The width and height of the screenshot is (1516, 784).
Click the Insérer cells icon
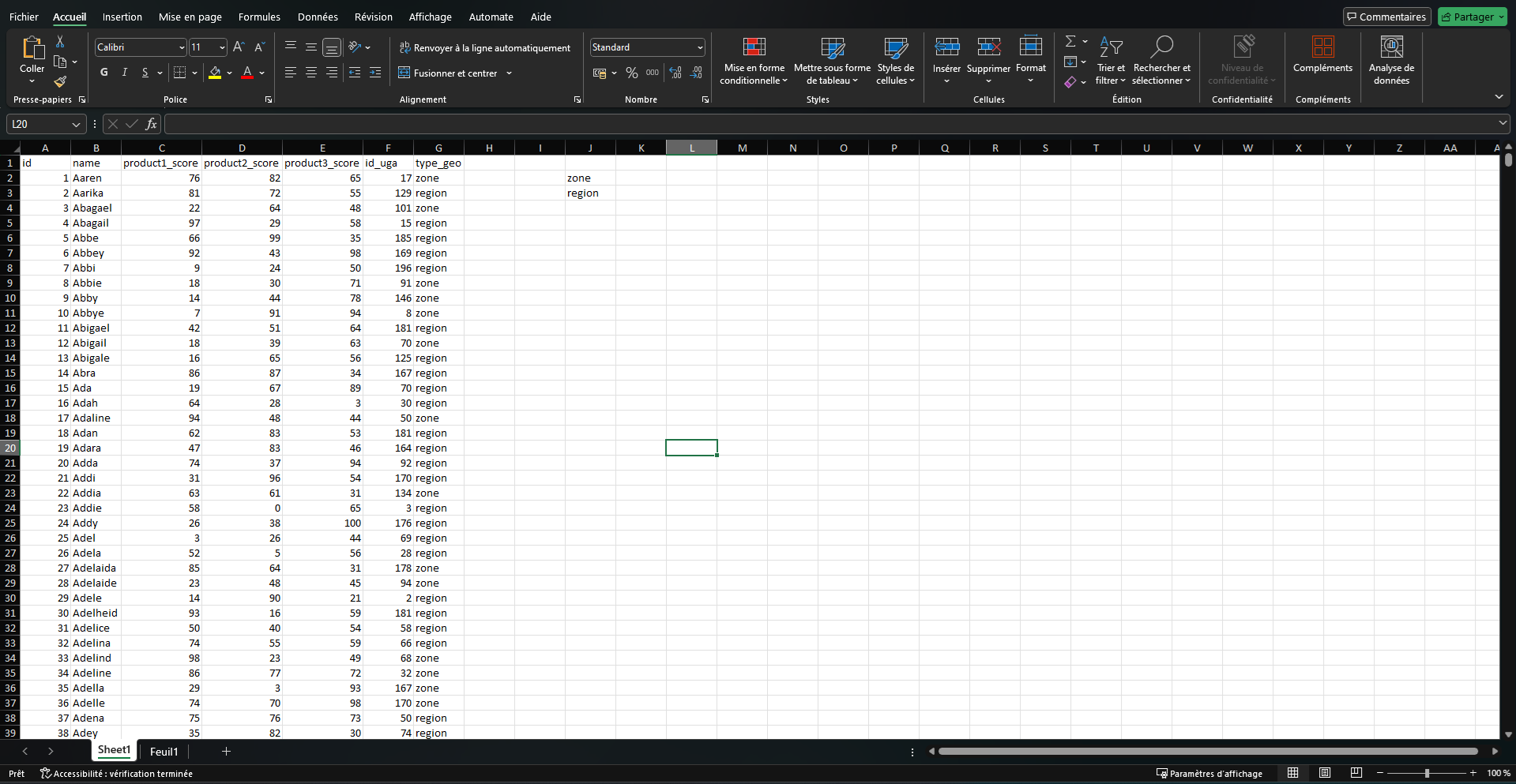click(x=946, y=47)
